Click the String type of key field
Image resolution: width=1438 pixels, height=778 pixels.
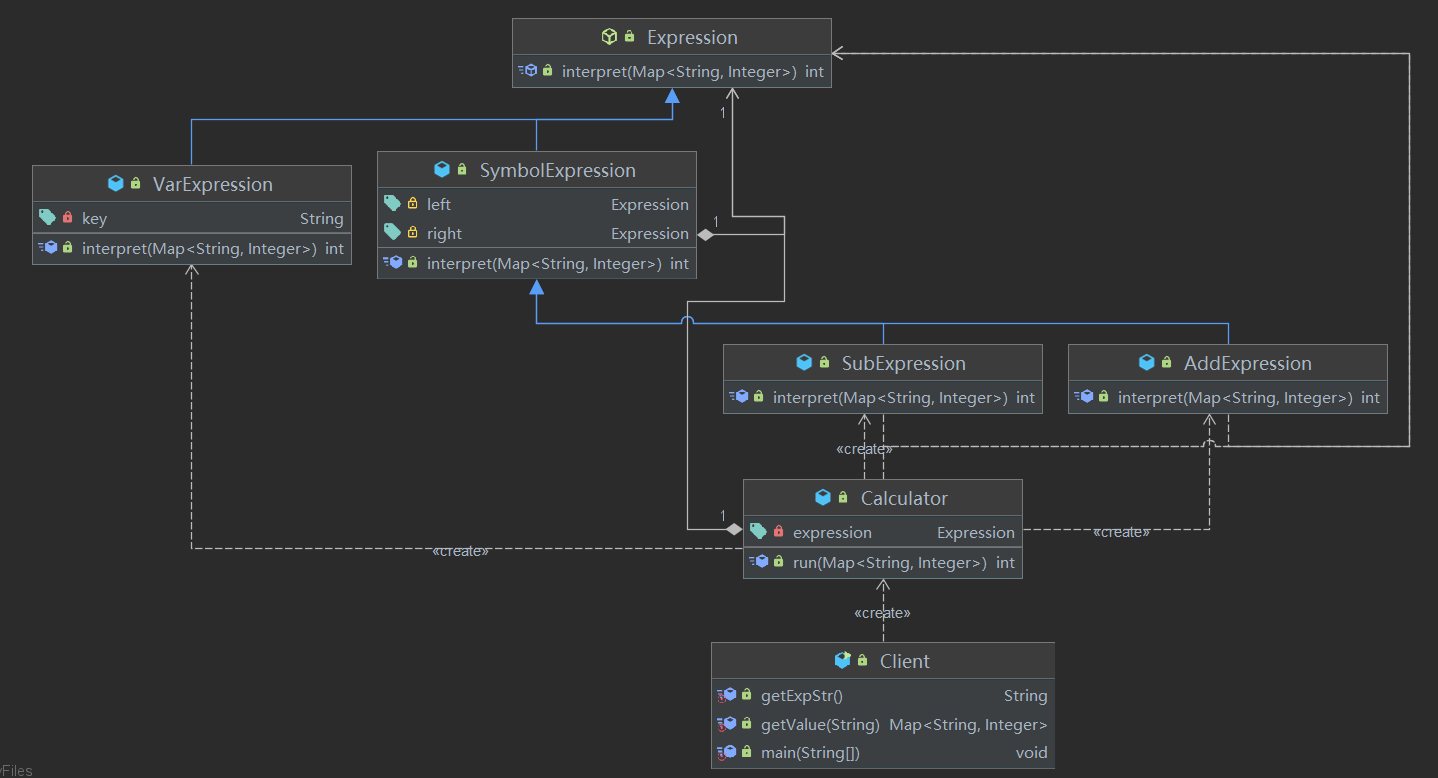pos(321,218)
